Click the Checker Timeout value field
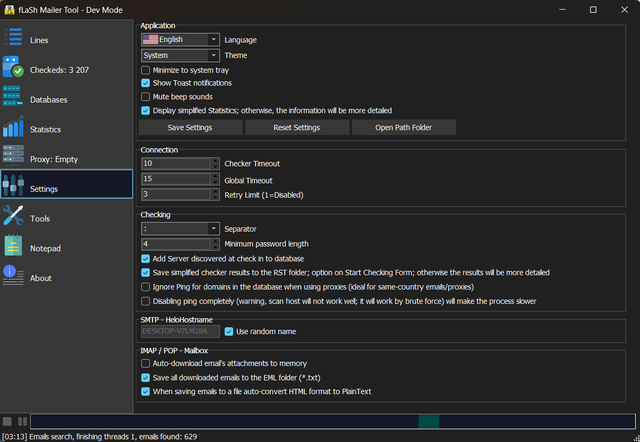 tap(176, 164)
